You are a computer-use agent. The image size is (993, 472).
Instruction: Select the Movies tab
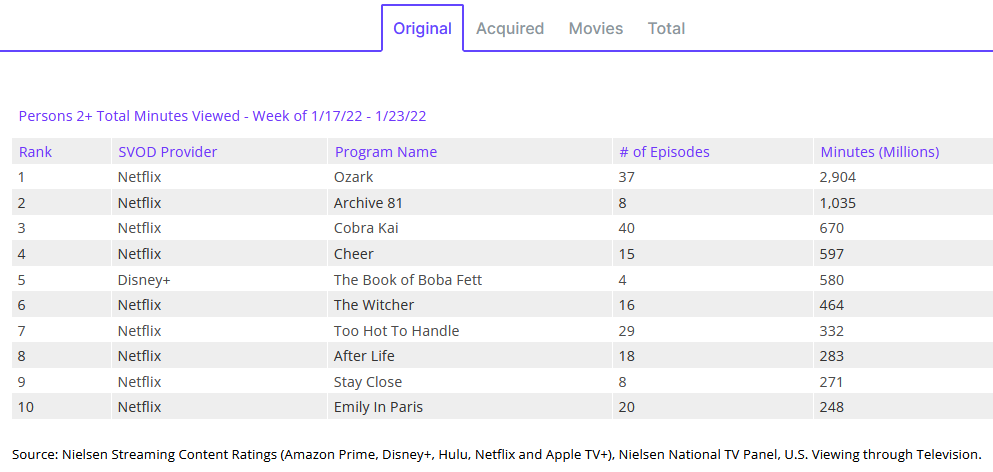596,28
